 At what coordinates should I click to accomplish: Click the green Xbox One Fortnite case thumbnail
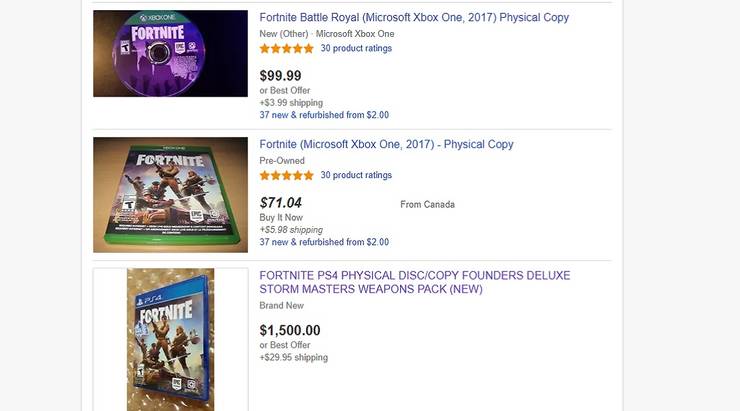click(x=170, y=194)
